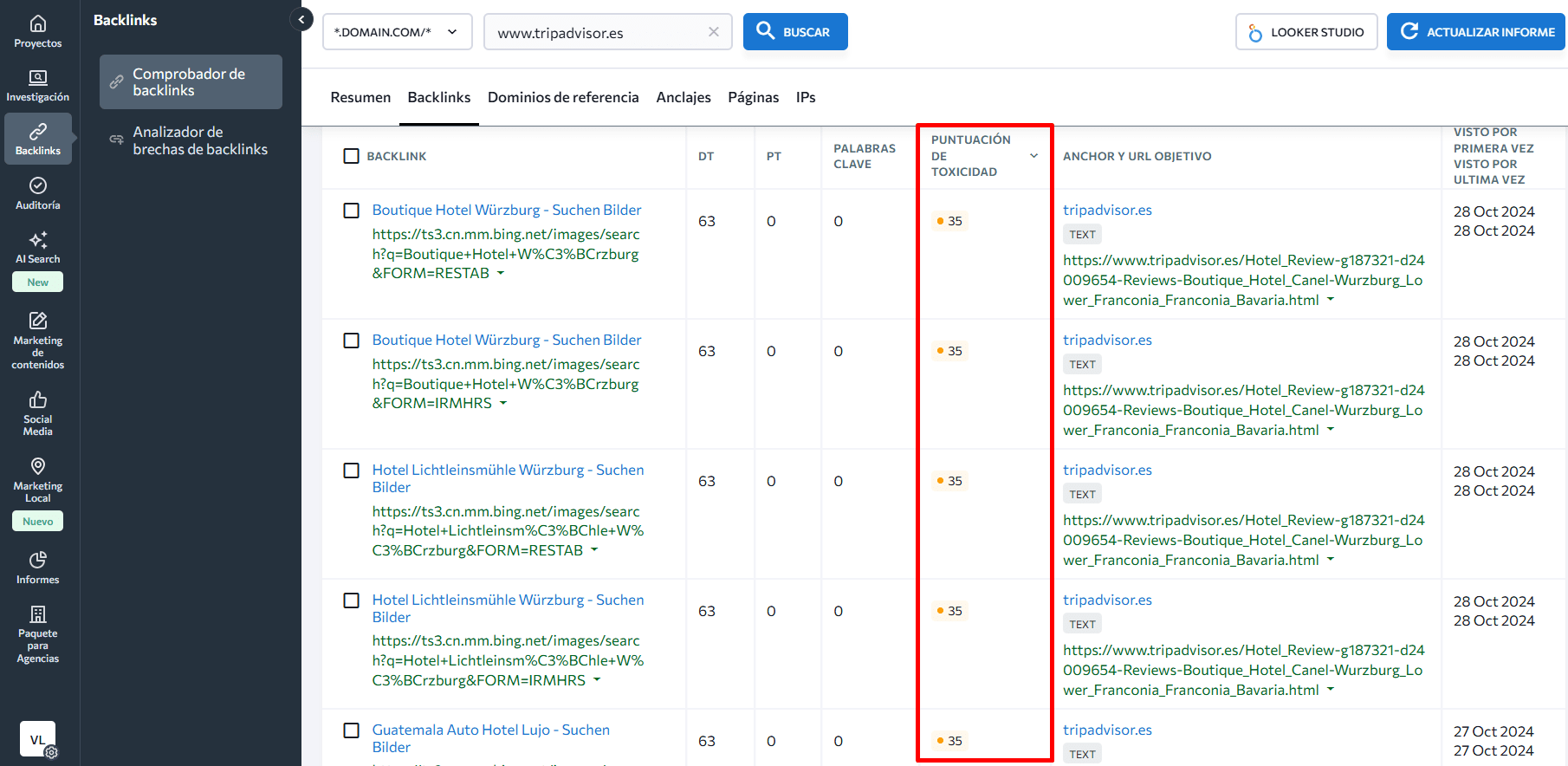Click the 27 Oct 2024 first-seen date
The width and height of the screenshot is (1568, 766).
[1493, 731]
